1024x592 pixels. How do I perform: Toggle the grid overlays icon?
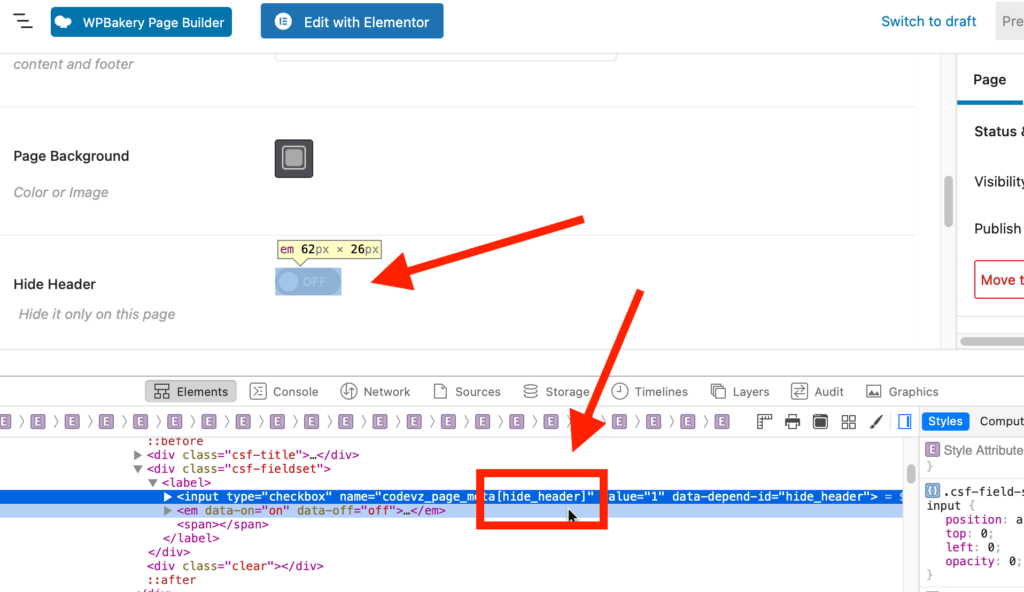848,421
